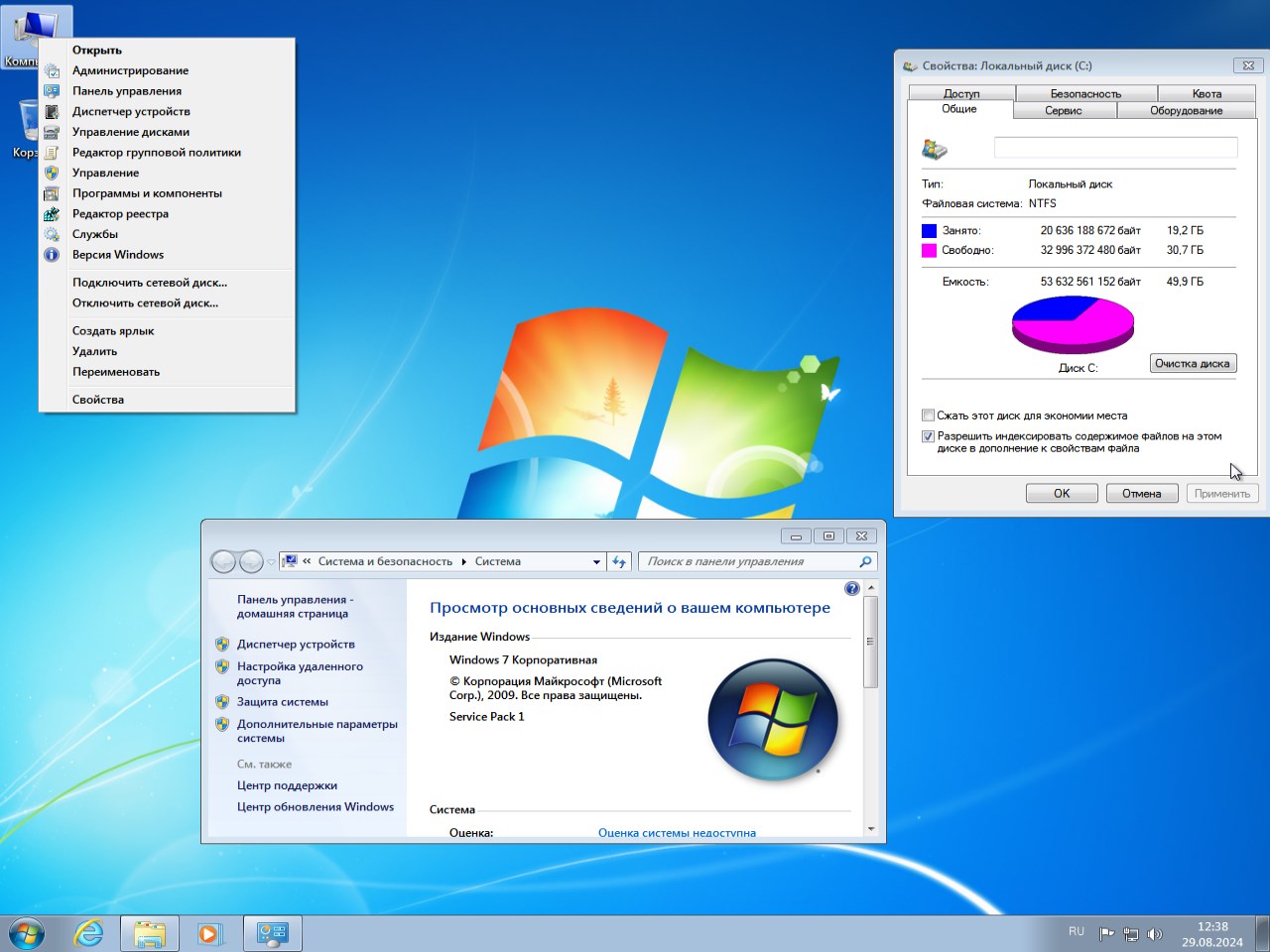Image resolution: width=1270 pixels, height=952 pixels.
Task: Open the Безопасность tab
Action: 1085,93
